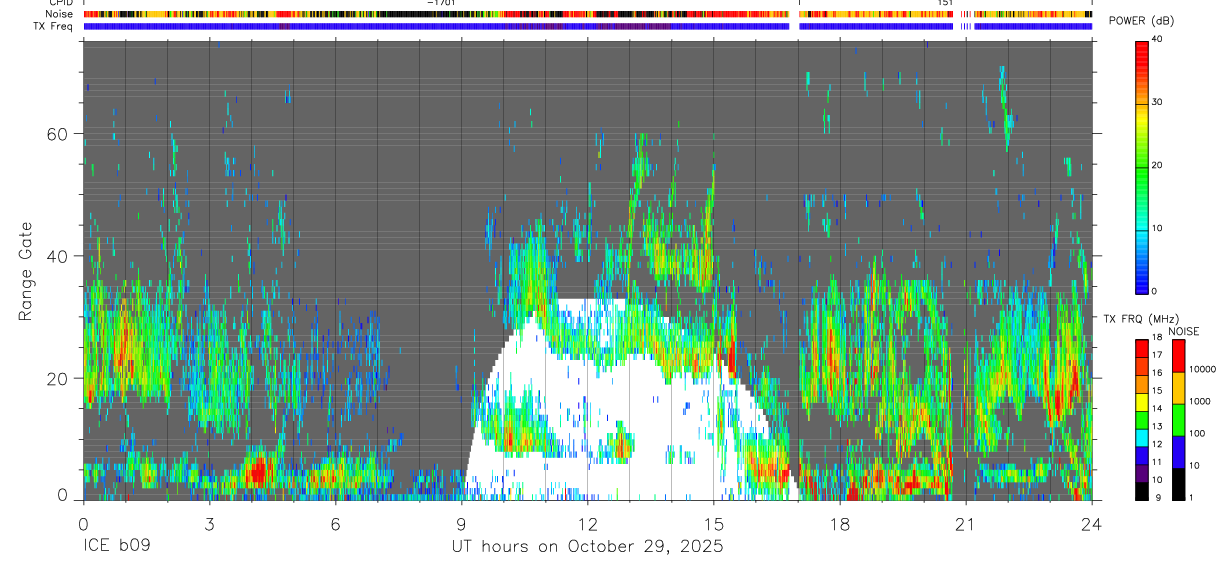Click the TX FRQ (MHz) legend title
The width and height of the screenshot is (1228, 567).
[x=1139, y=319]
